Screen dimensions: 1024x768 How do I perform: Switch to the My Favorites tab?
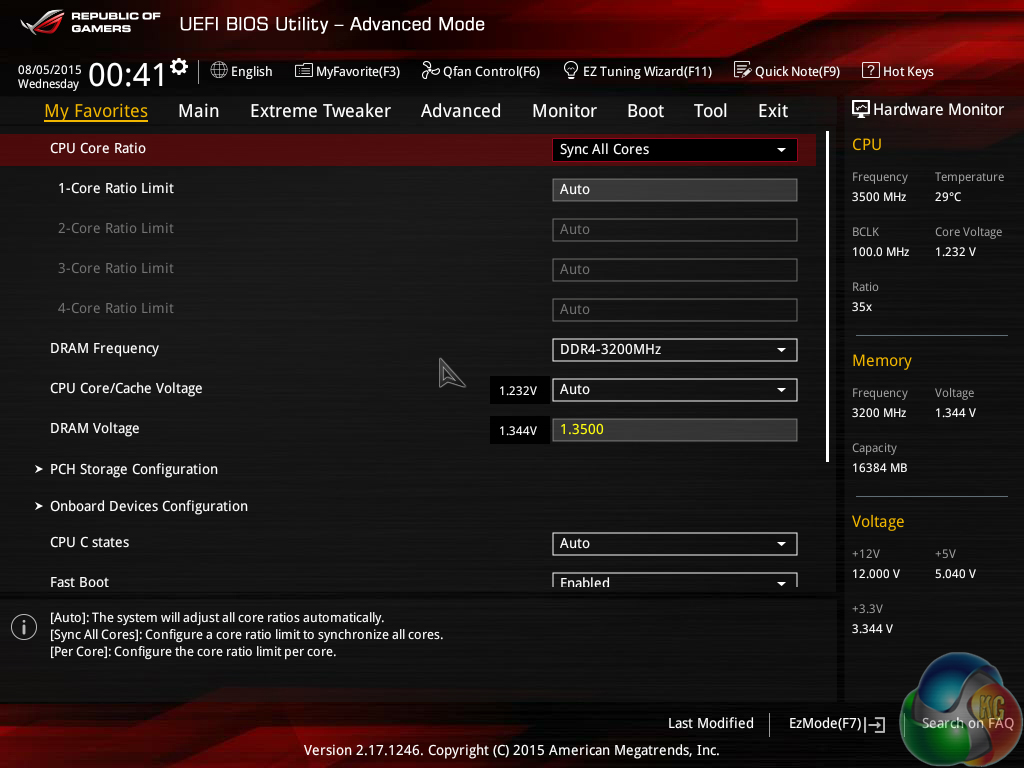coord(96,111)
